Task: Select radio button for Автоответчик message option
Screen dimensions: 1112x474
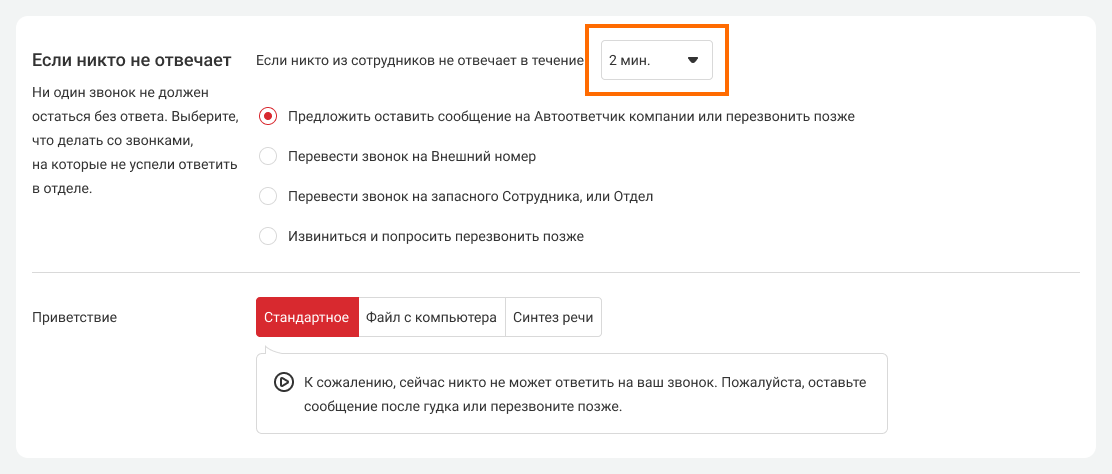Action: pos(268,116)
